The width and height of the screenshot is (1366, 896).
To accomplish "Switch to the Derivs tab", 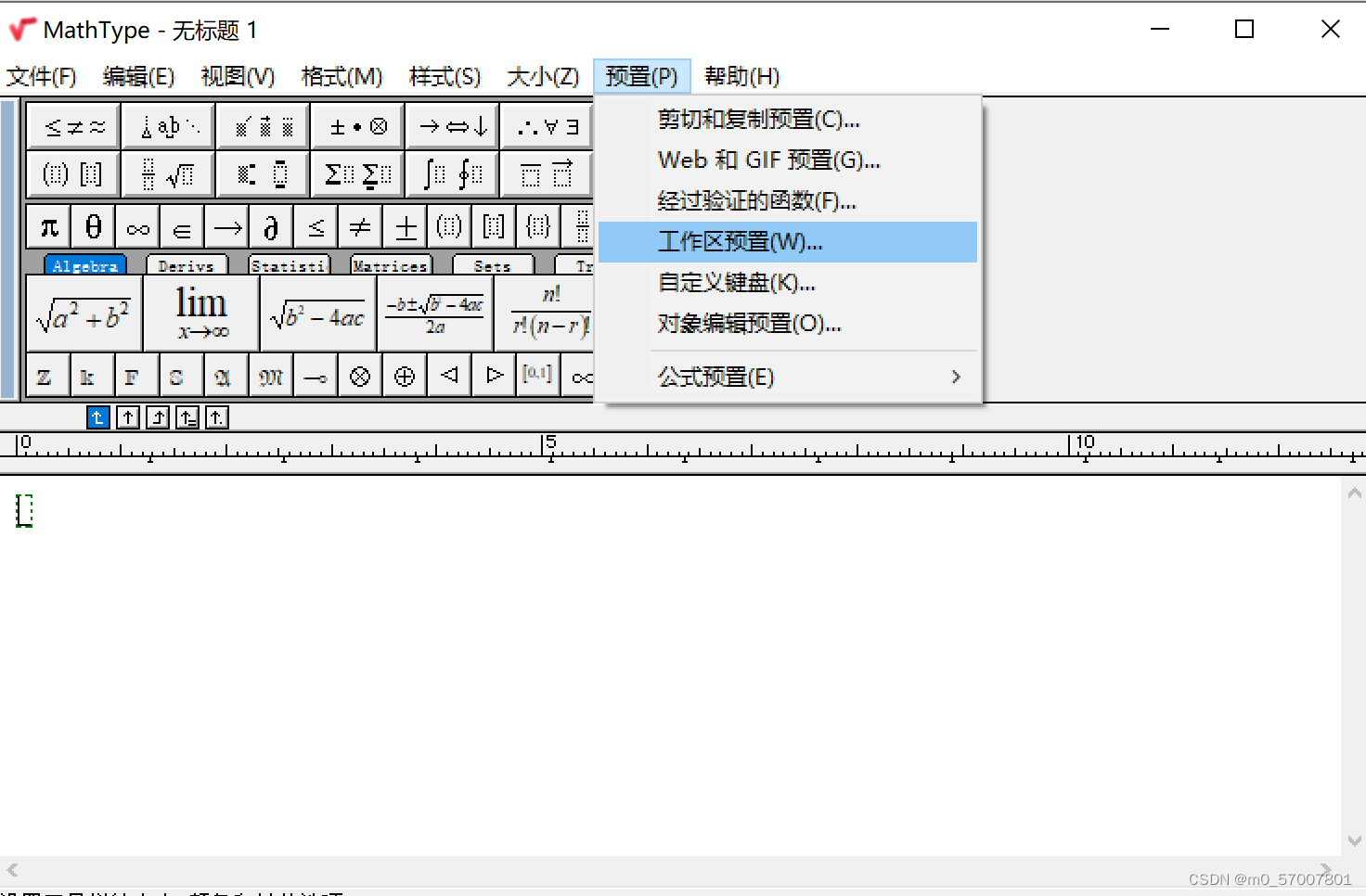I will coord(187,265).
